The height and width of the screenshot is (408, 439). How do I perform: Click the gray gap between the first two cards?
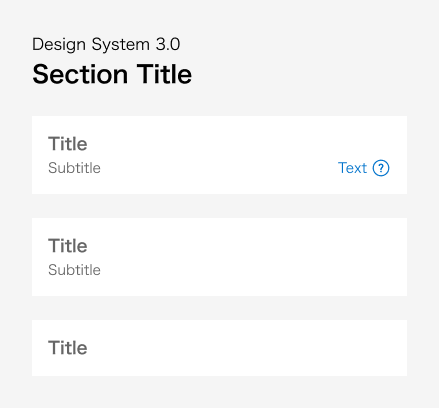(219, 206)
